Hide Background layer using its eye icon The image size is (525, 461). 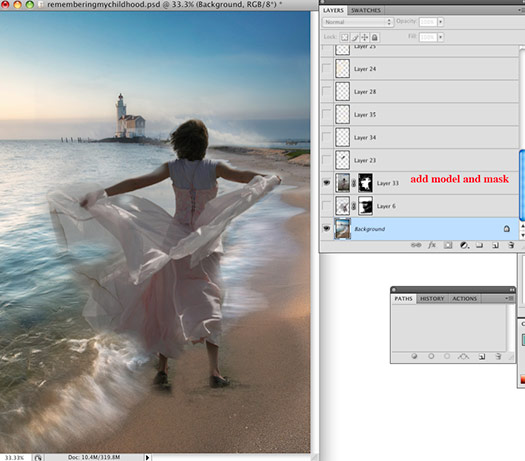(327, 228)
